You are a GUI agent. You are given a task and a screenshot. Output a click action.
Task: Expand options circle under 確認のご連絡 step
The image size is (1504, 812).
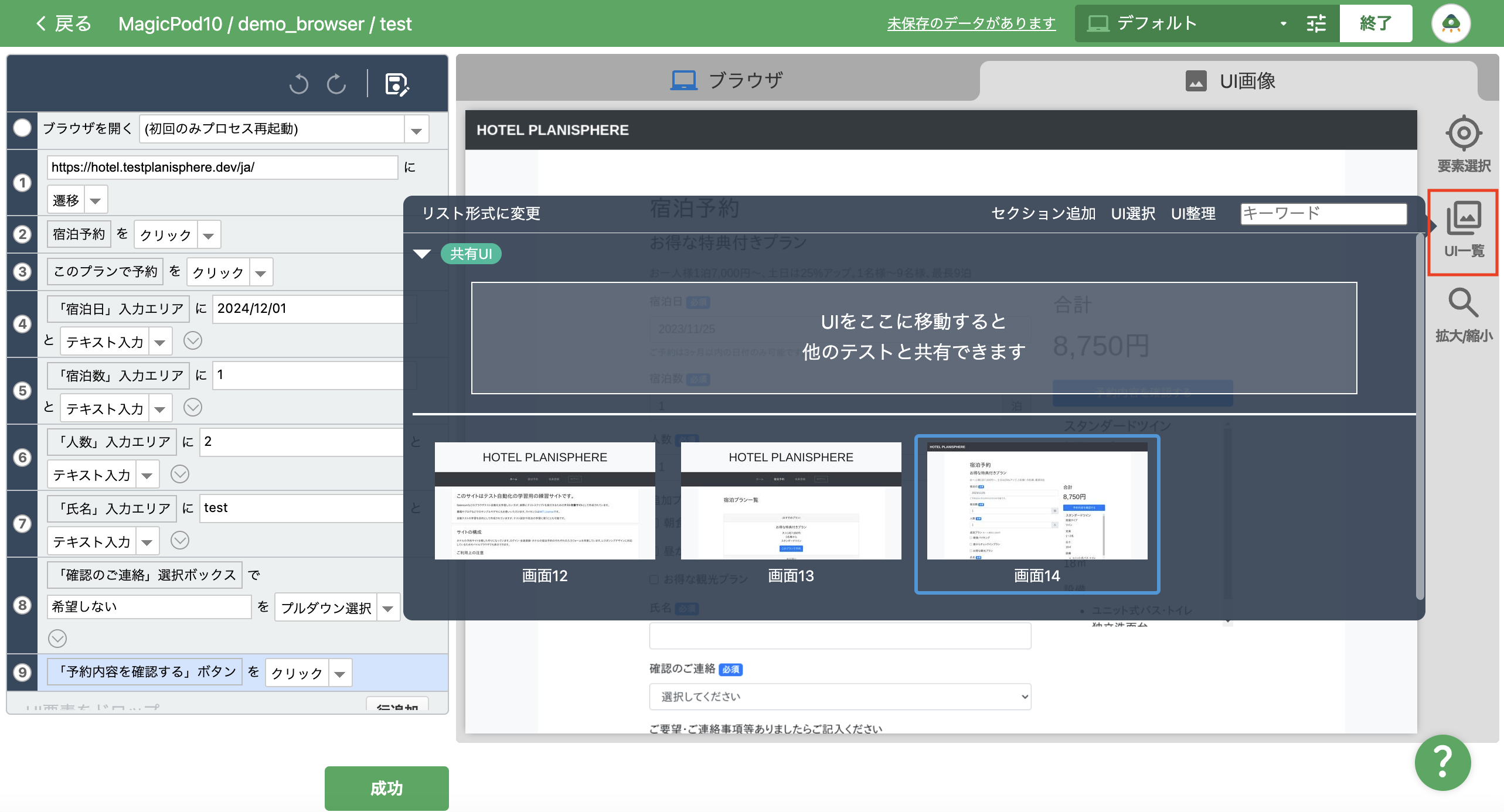57,638
